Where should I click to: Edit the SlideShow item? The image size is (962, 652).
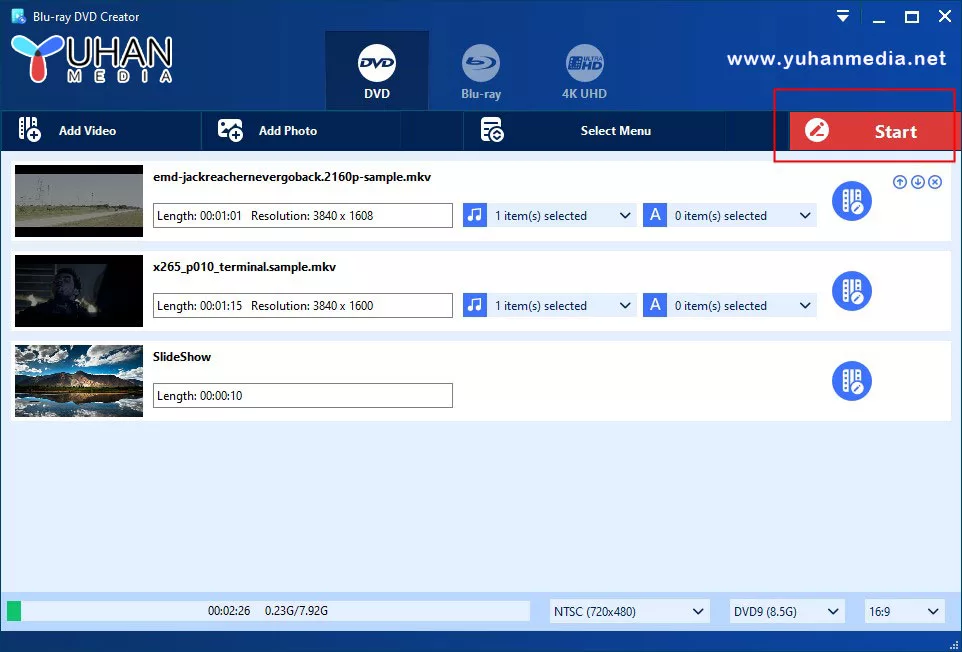pos(851,381)
